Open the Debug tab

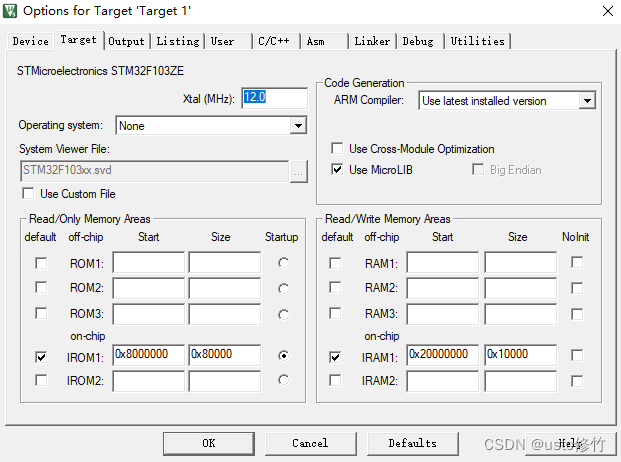pos(420,41)
